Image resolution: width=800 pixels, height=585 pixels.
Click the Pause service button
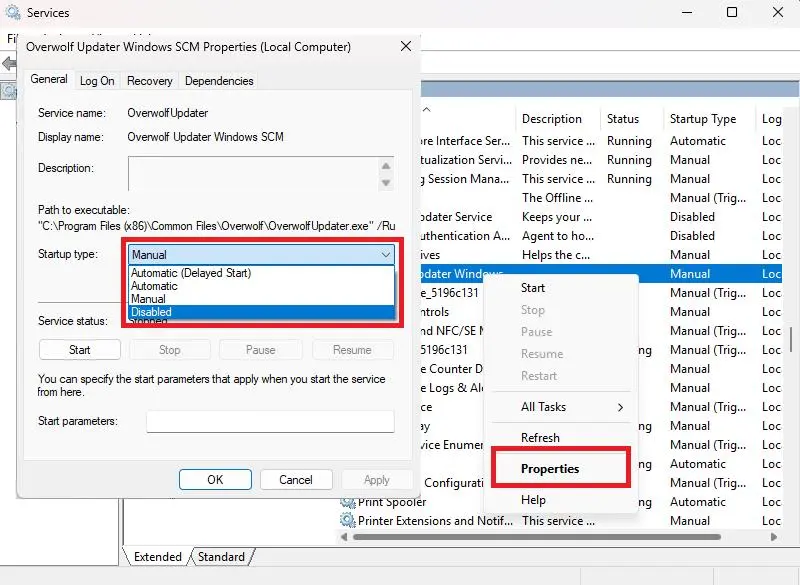(x=260, y=350)
